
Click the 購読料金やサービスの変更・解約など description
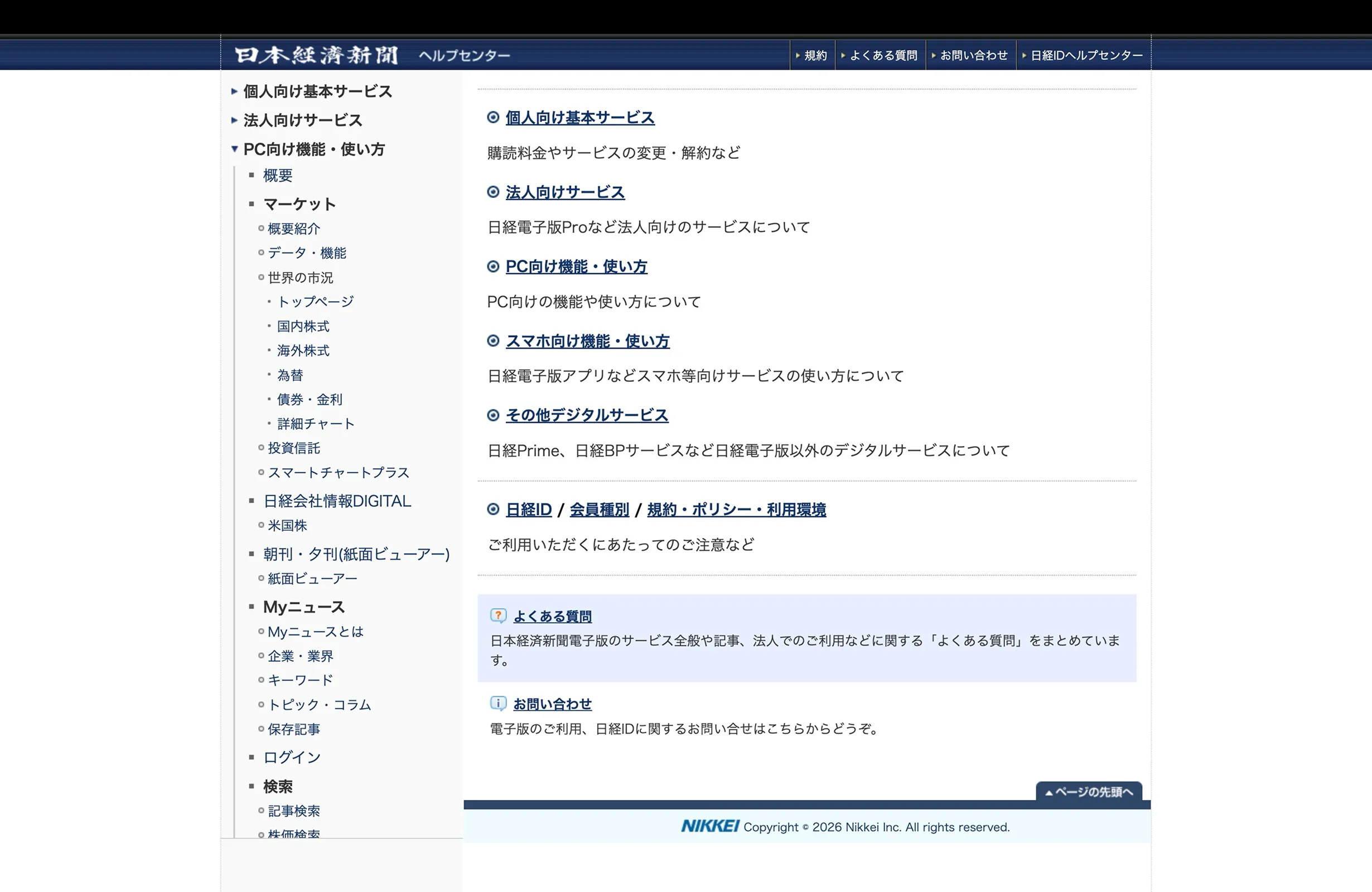[614, 153]
